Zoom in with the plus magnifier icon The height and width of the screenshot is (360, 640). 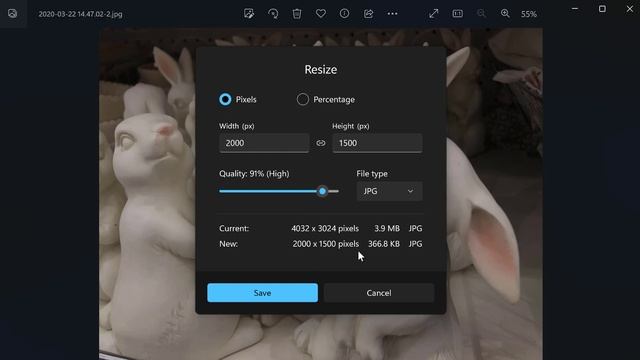point(505,13)
